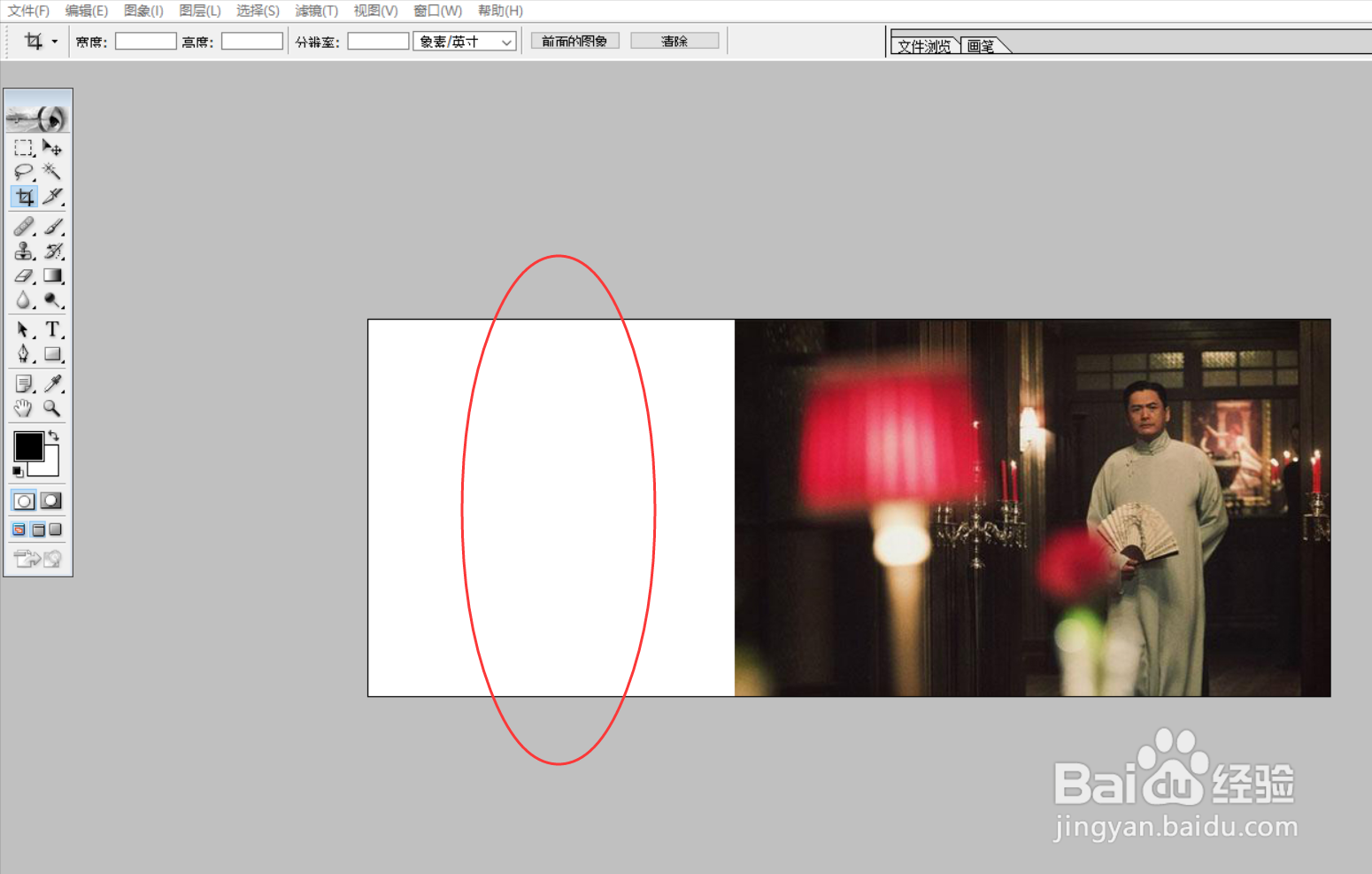Open background color picker (white swatch)
This screenshot has height=874, width=1372.
(x=50, y=468)
